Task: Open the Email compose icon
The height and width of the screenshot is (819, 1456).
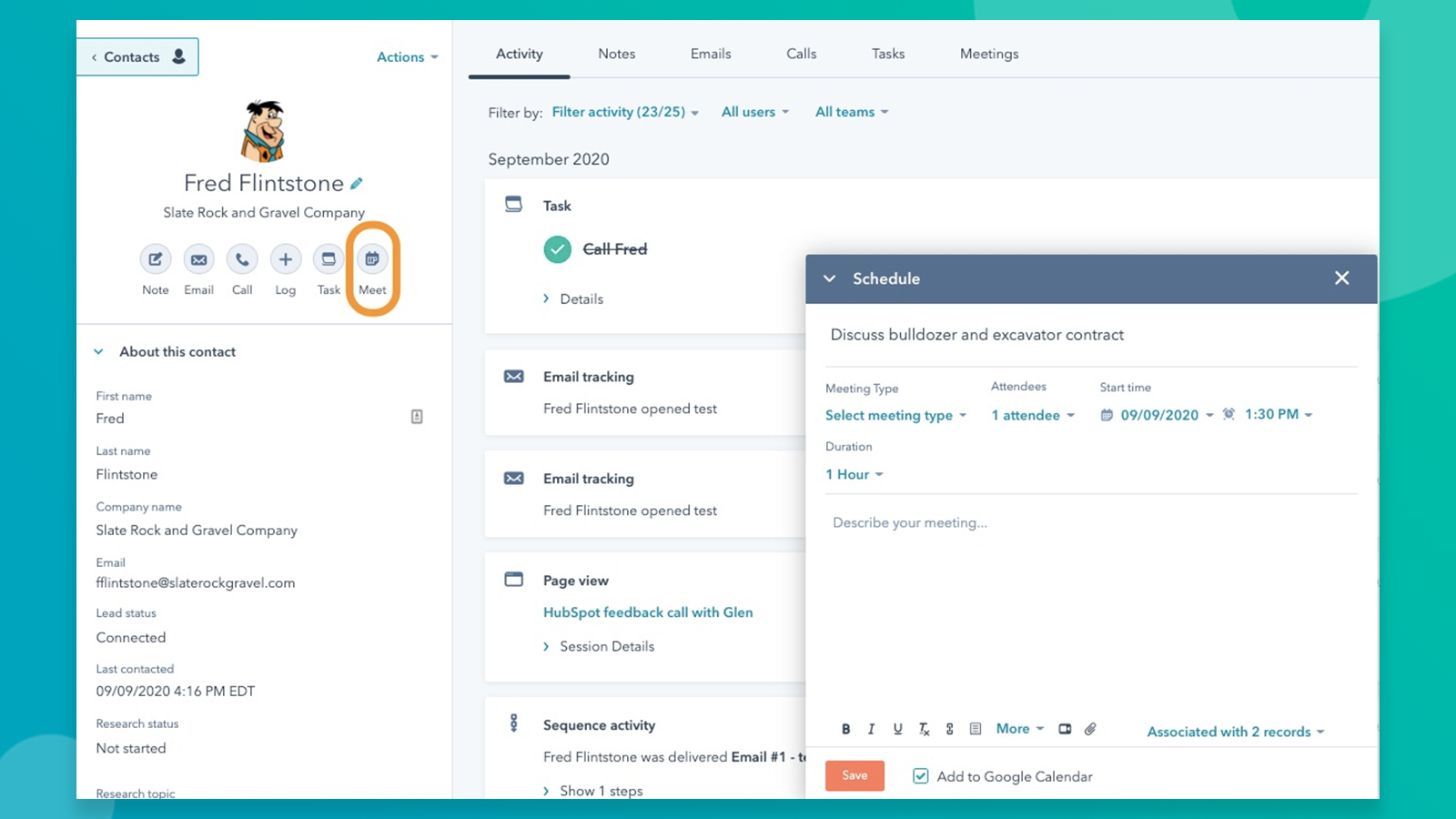Action: point(198,259)
